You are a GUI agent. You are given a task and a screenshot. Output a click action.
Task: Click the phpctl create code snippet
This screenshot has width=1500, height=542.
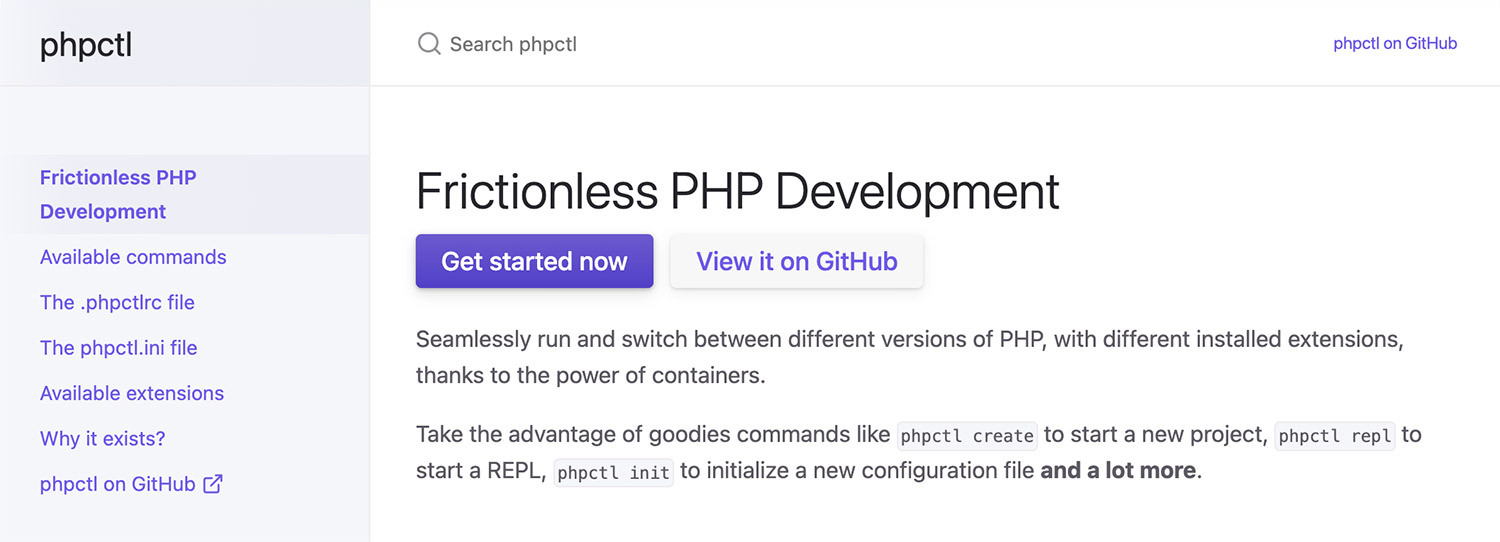966,436
